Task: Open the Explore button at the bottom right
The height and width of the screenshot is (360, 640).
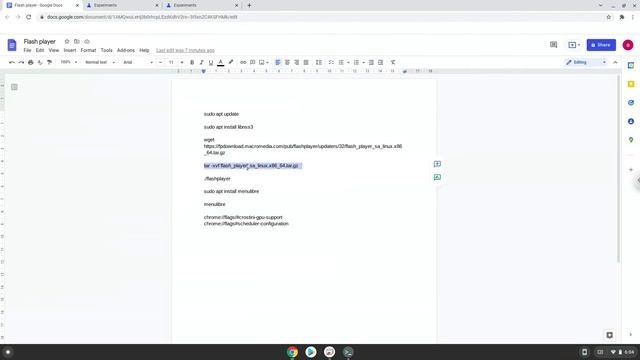Action: tap(609, 335)
